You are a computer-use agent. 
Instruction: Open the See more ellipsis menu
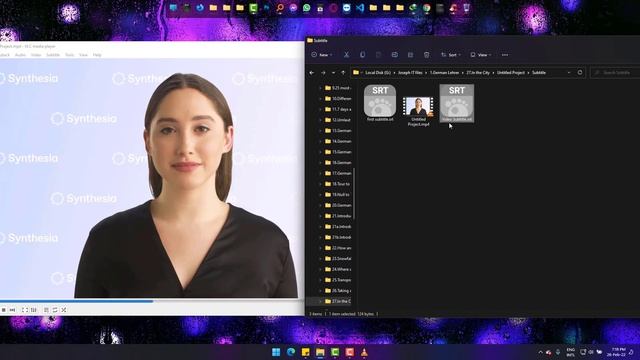505,55
